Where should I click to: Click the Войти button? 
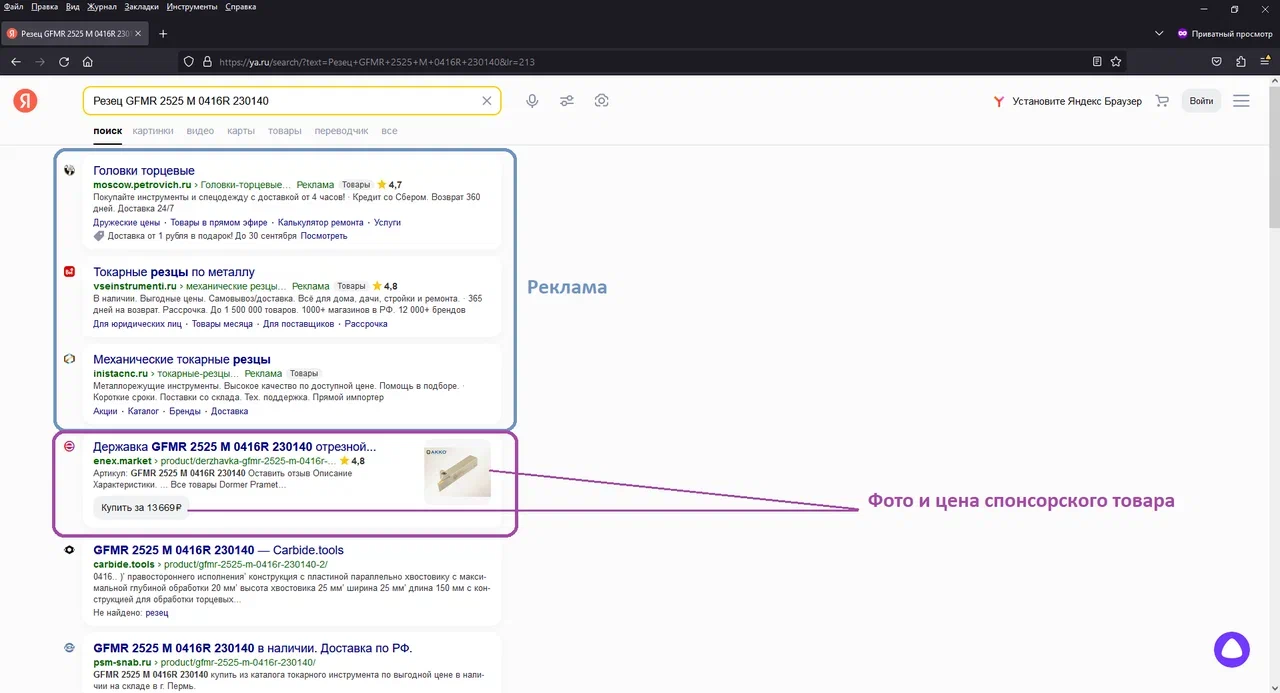(x=1201, y=101)
